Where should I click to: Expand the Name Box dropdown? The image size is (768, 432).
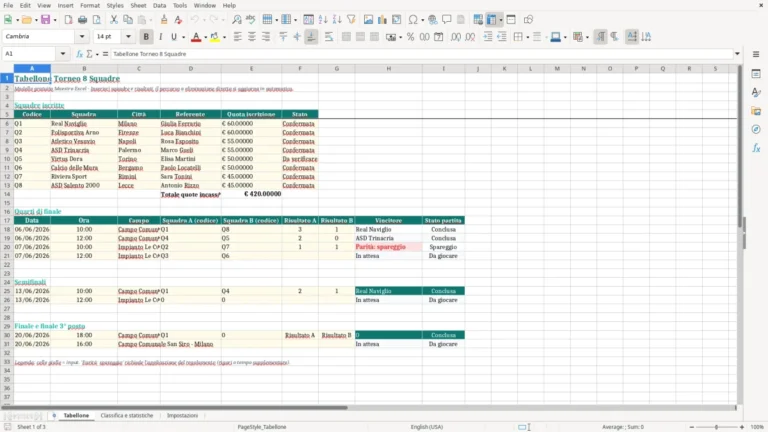(x=63, y=54)
